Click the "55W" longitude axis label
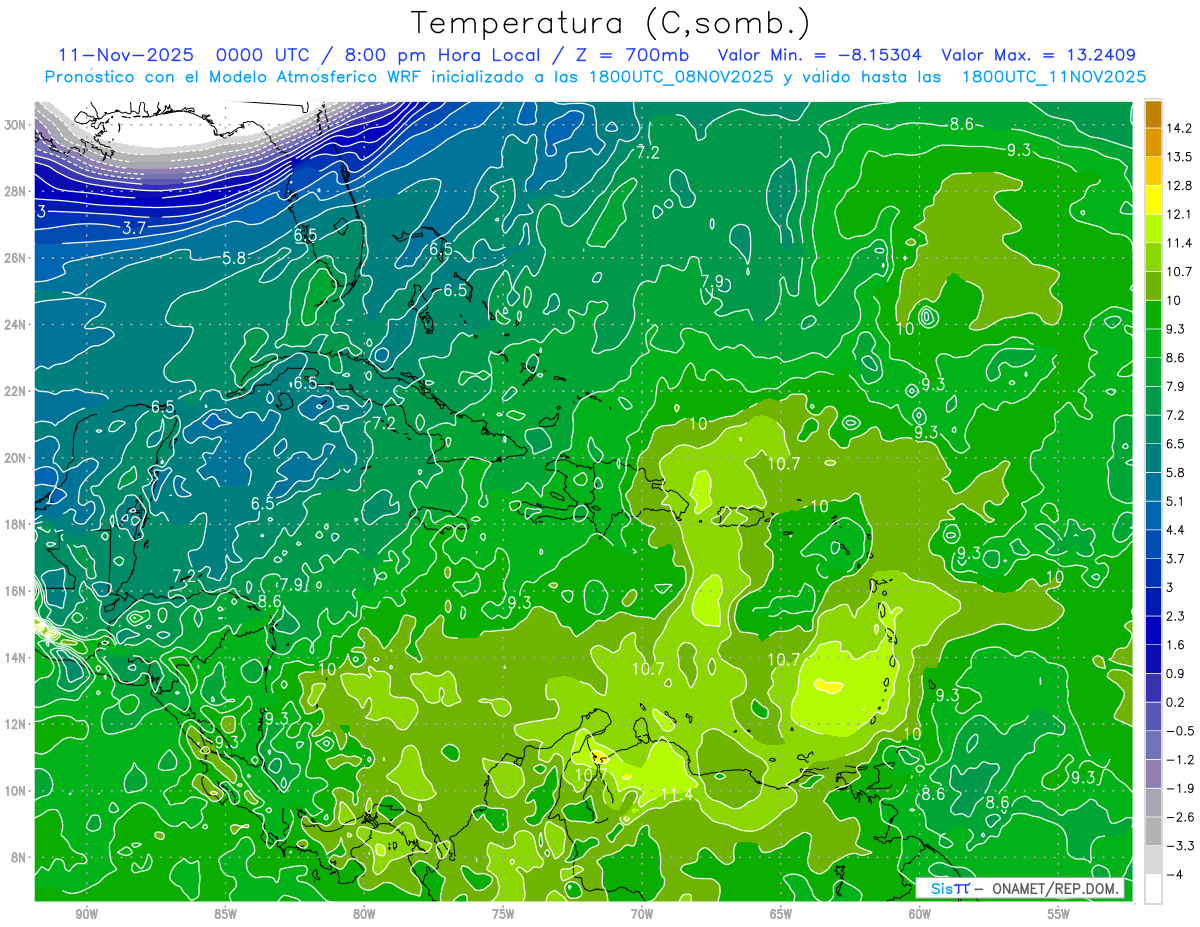Viewport: 1200px width, 927px height. [1059, 915]
